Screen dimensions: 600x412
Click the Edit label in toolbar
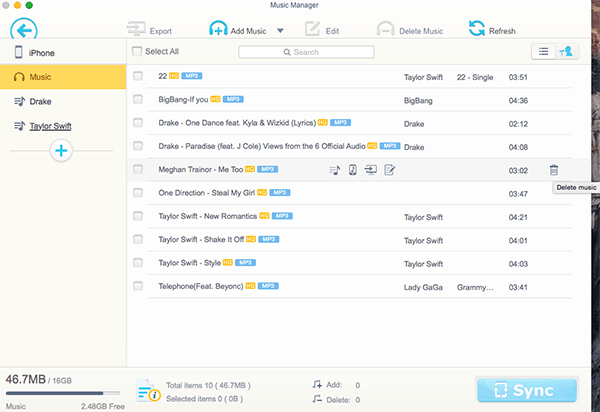tap(332, 31)
